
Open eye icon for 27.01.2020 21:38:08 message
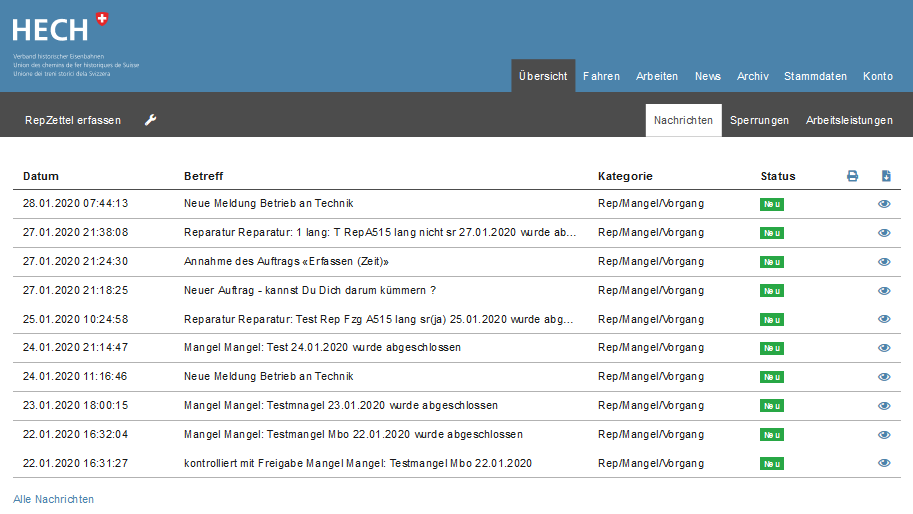pos(884,233)
